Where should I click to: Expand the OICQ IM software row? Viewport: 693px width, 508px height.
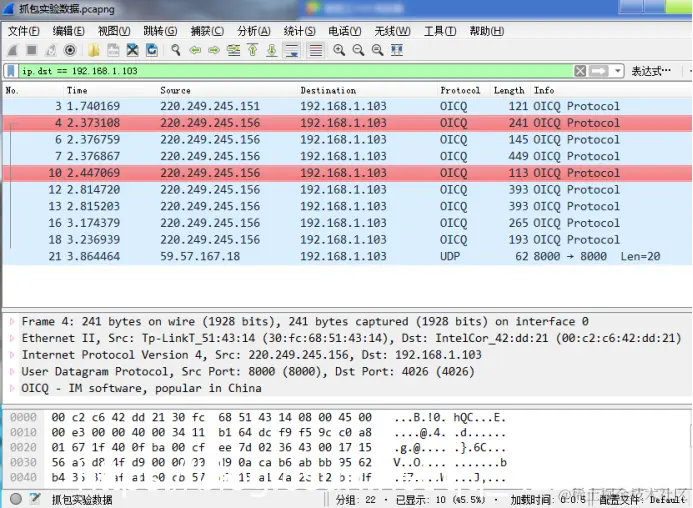pyautogui.click(x=12, y=388)
